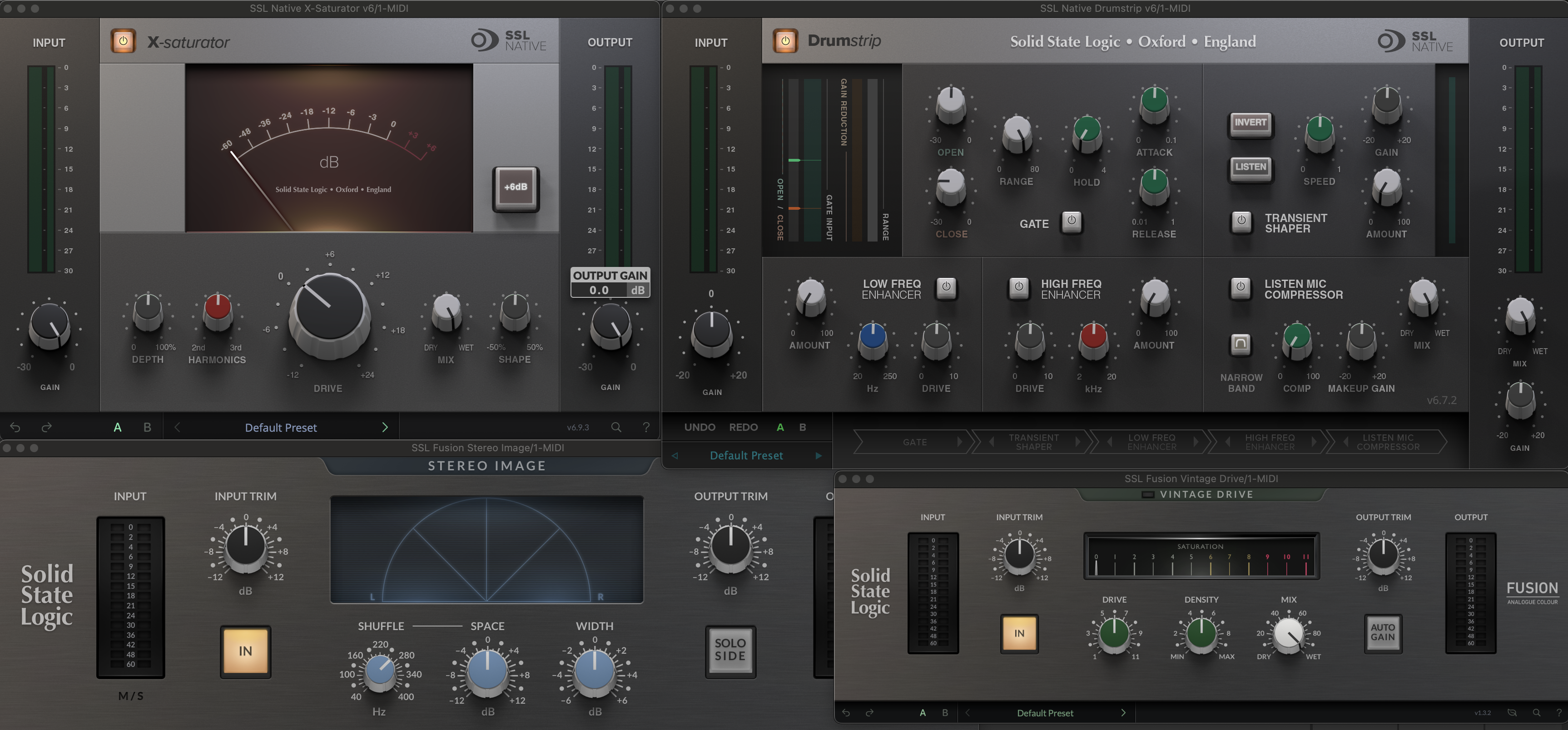This screenshot has width=1568, height=730.
Task: Toggle IN button on Vintage Drive plugin
Action: pyautogui.click(x=1019, y=634)
